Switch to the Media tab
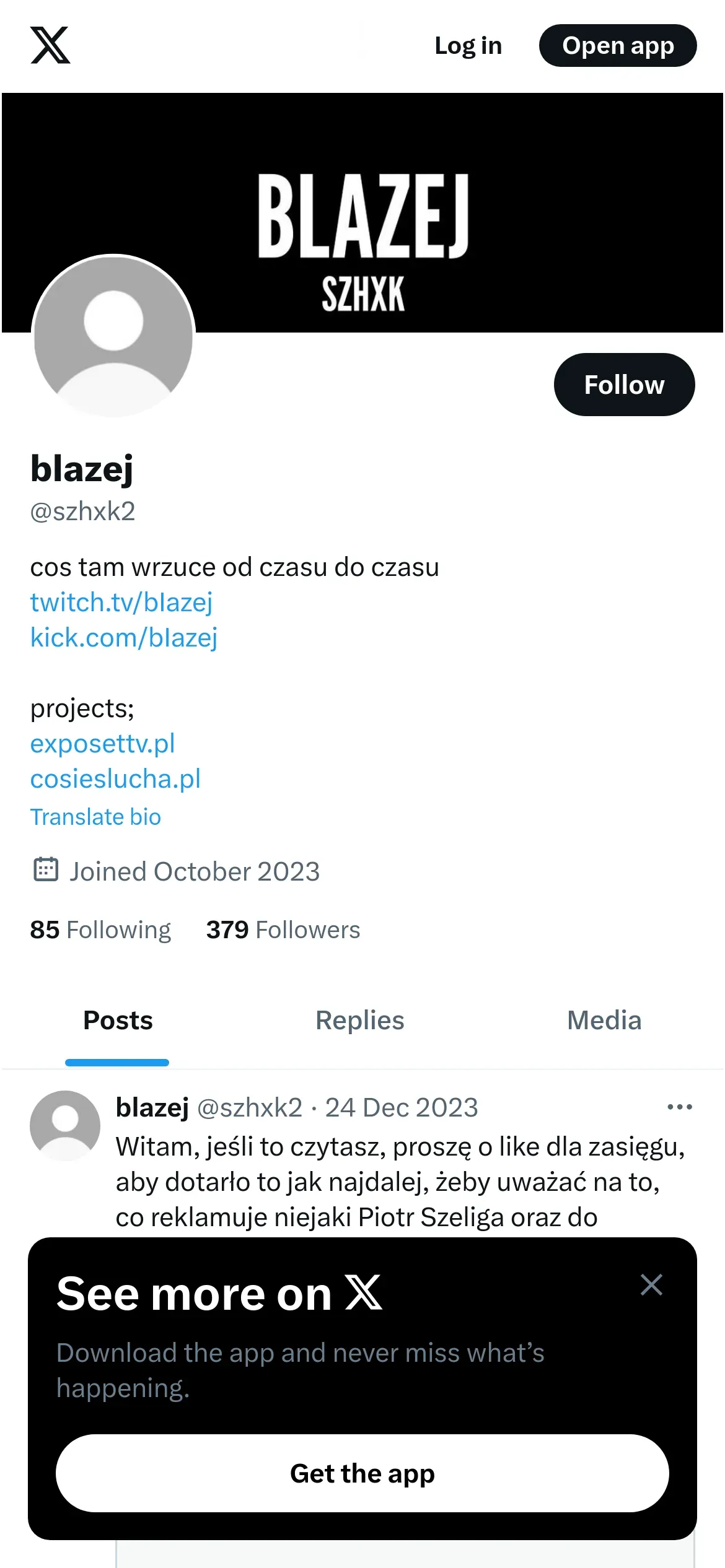Viewport: 725px width, 1568px height. pos(604,1021)
